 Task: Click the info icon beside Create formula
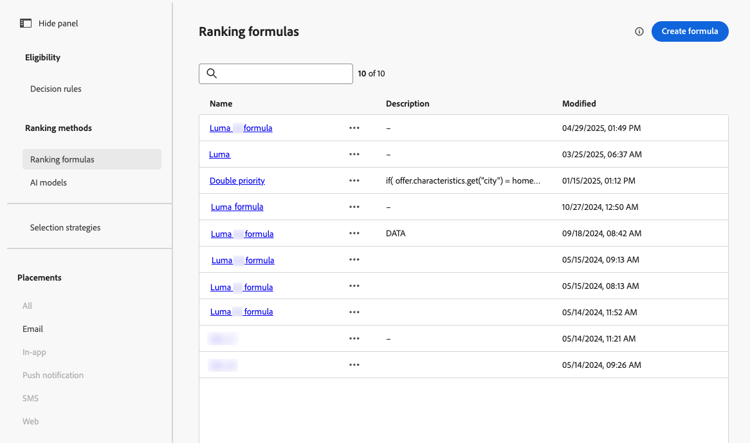click(639, 32)
